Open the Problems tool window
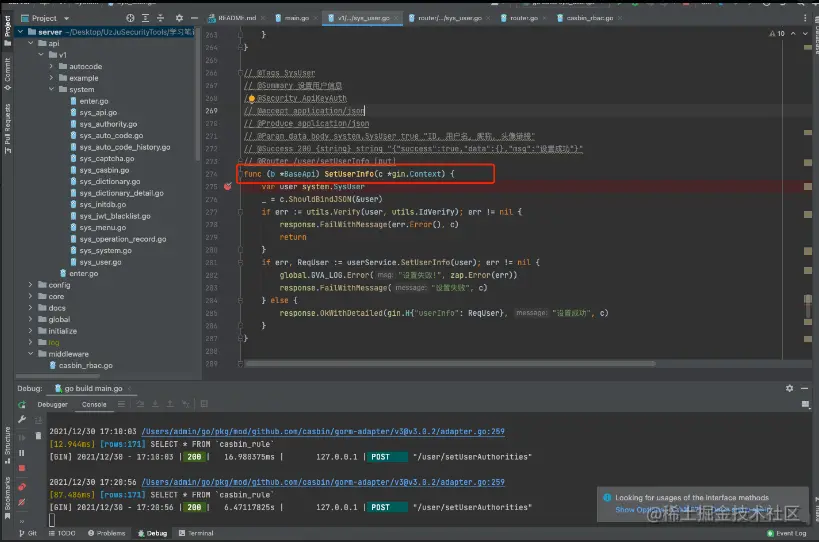Image resolution: width=819 pixels, height=542 pixels. (107, 533)
